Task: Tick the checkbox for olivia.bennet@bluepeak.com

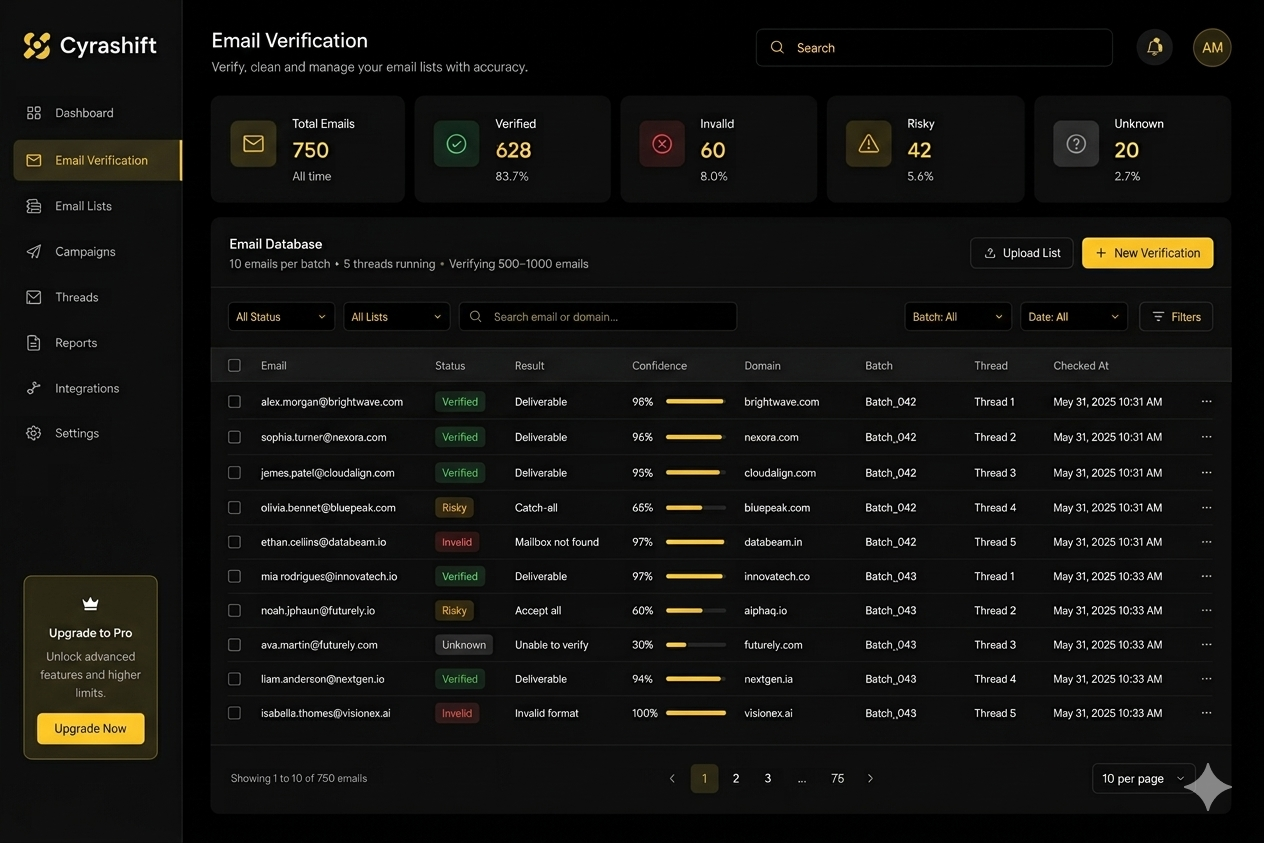Action: pos(234,507)
